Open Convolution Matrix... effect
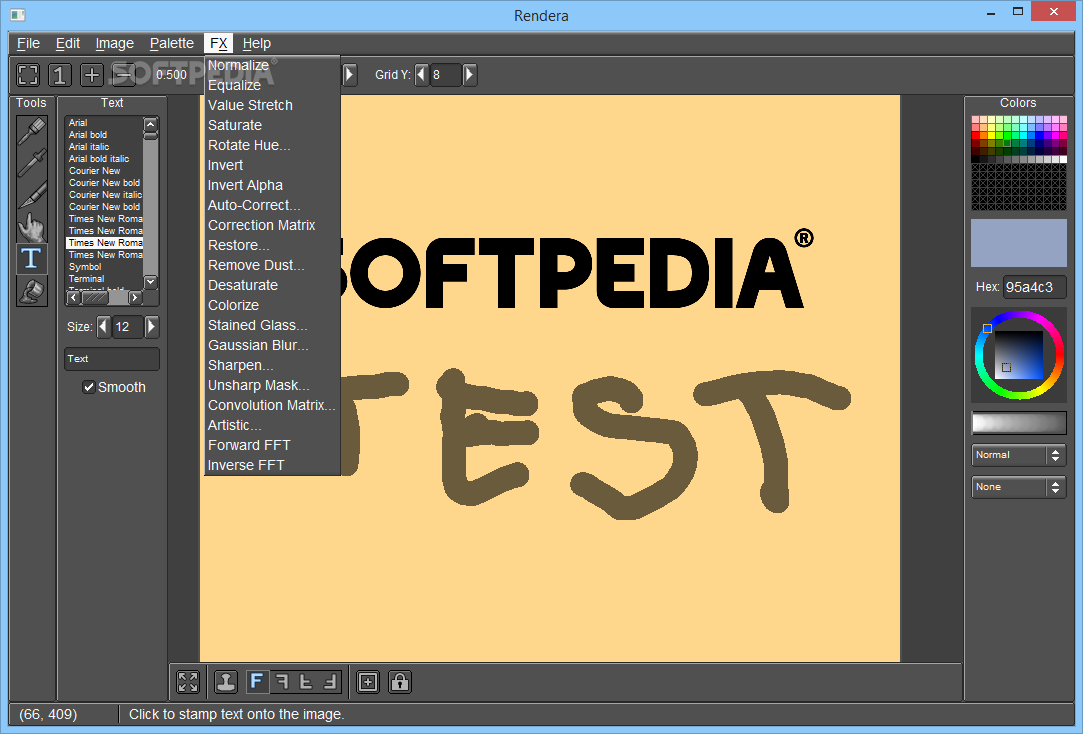The width and height of the screenshot is (1083, 734). coord(272,406)
